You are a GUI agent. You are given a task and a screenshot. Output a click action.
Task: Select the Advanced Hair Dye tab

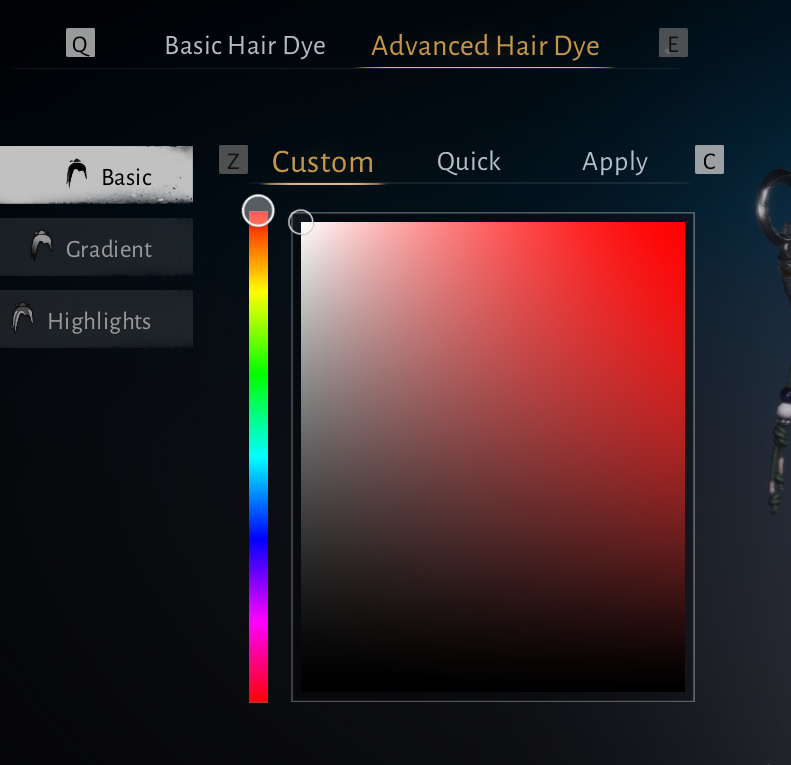[485, 46]
